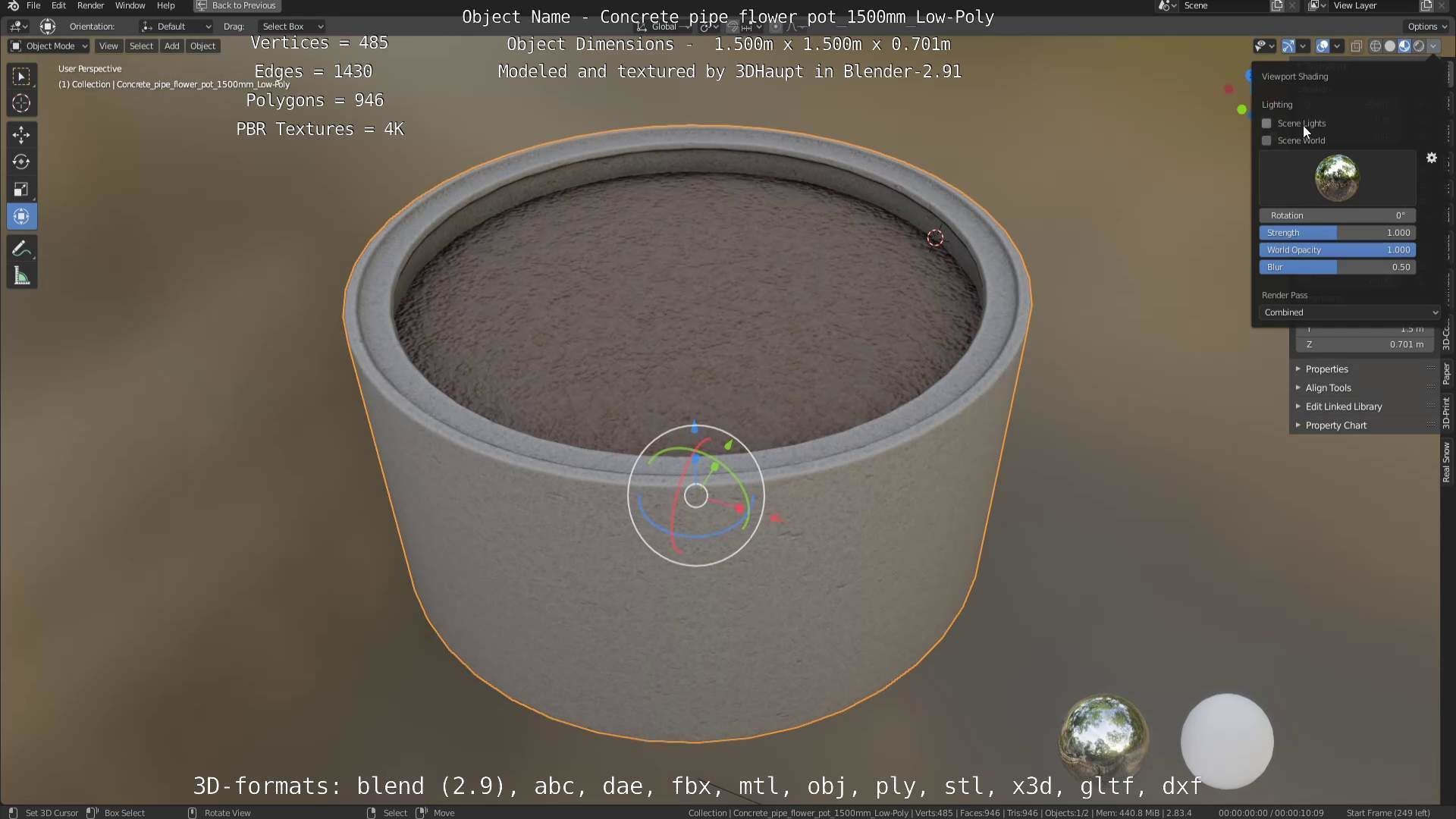Open Render Pass Combined dropdown
Viewport: 1456px width, 819px height.
[x=1350, y=312]
